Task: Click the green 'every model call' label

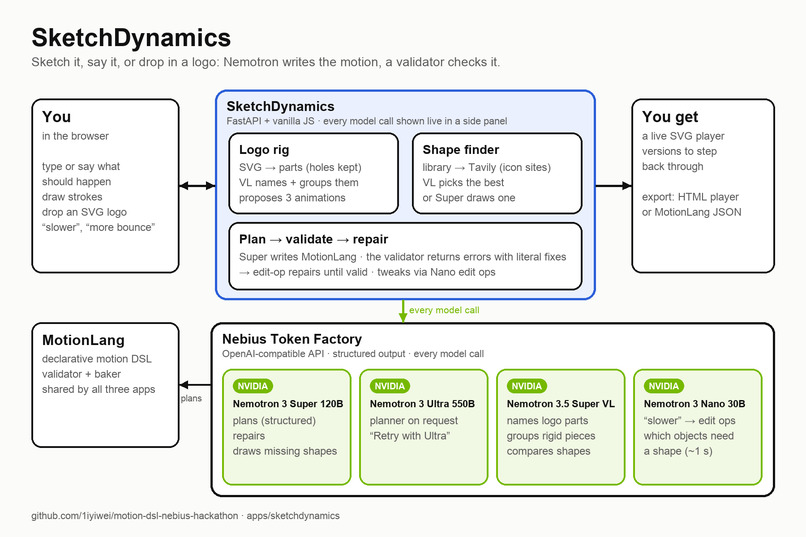Action: [x=444, y=310]
